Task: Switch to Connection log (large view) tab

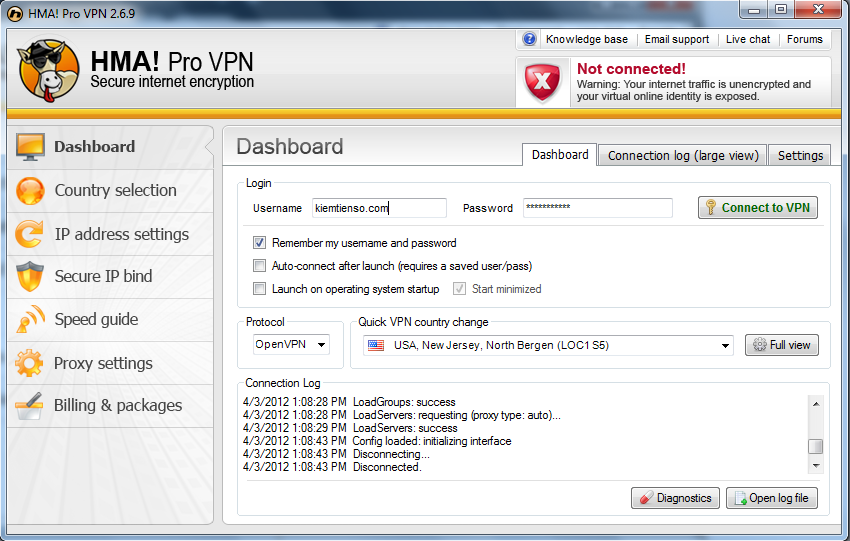Action: point(683,156)
